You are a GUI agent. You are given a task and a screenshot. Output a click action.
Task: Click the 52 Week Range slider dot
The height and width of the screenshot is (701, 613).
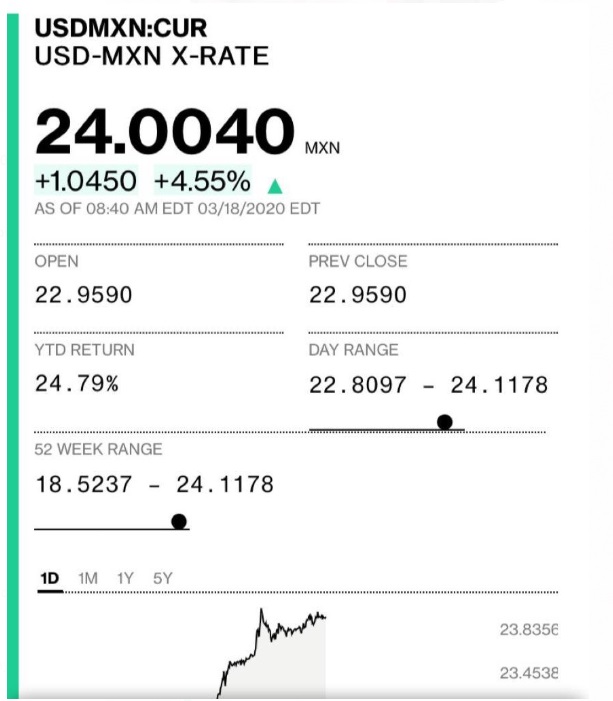point(179,521)
